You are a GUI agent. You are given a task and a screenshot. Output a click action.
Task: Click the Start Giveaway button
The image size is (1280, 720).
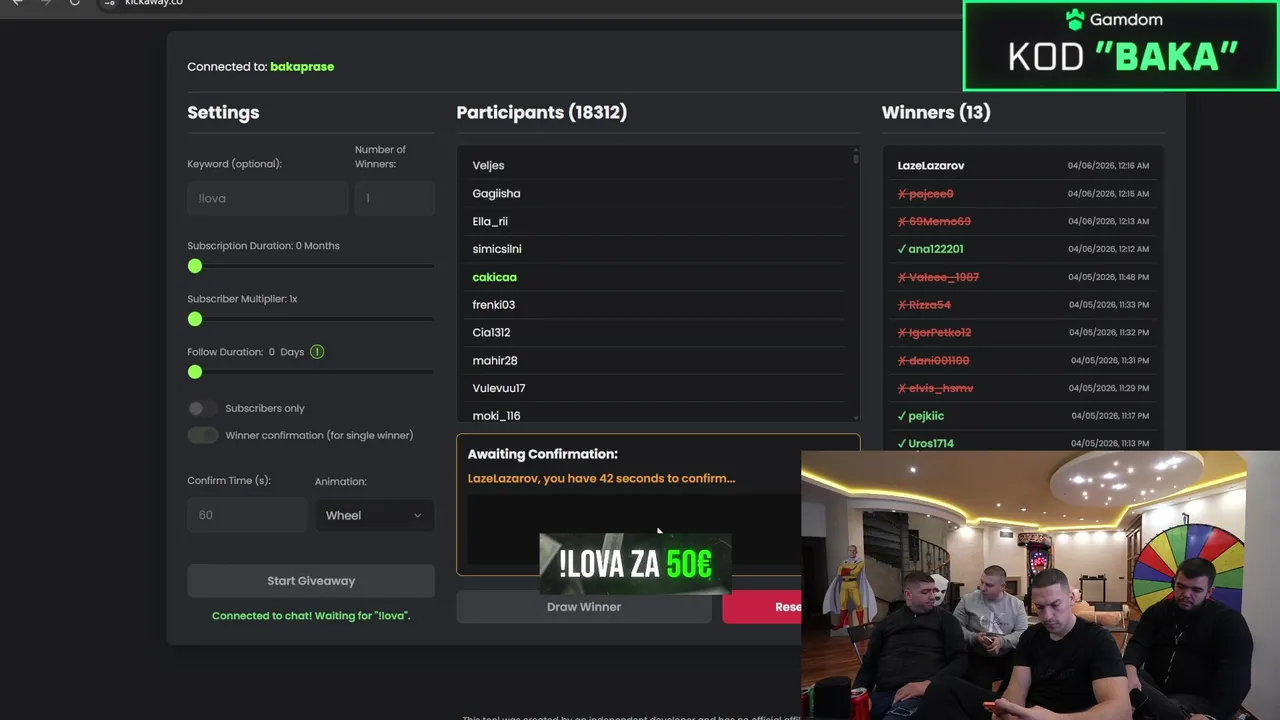311,581
